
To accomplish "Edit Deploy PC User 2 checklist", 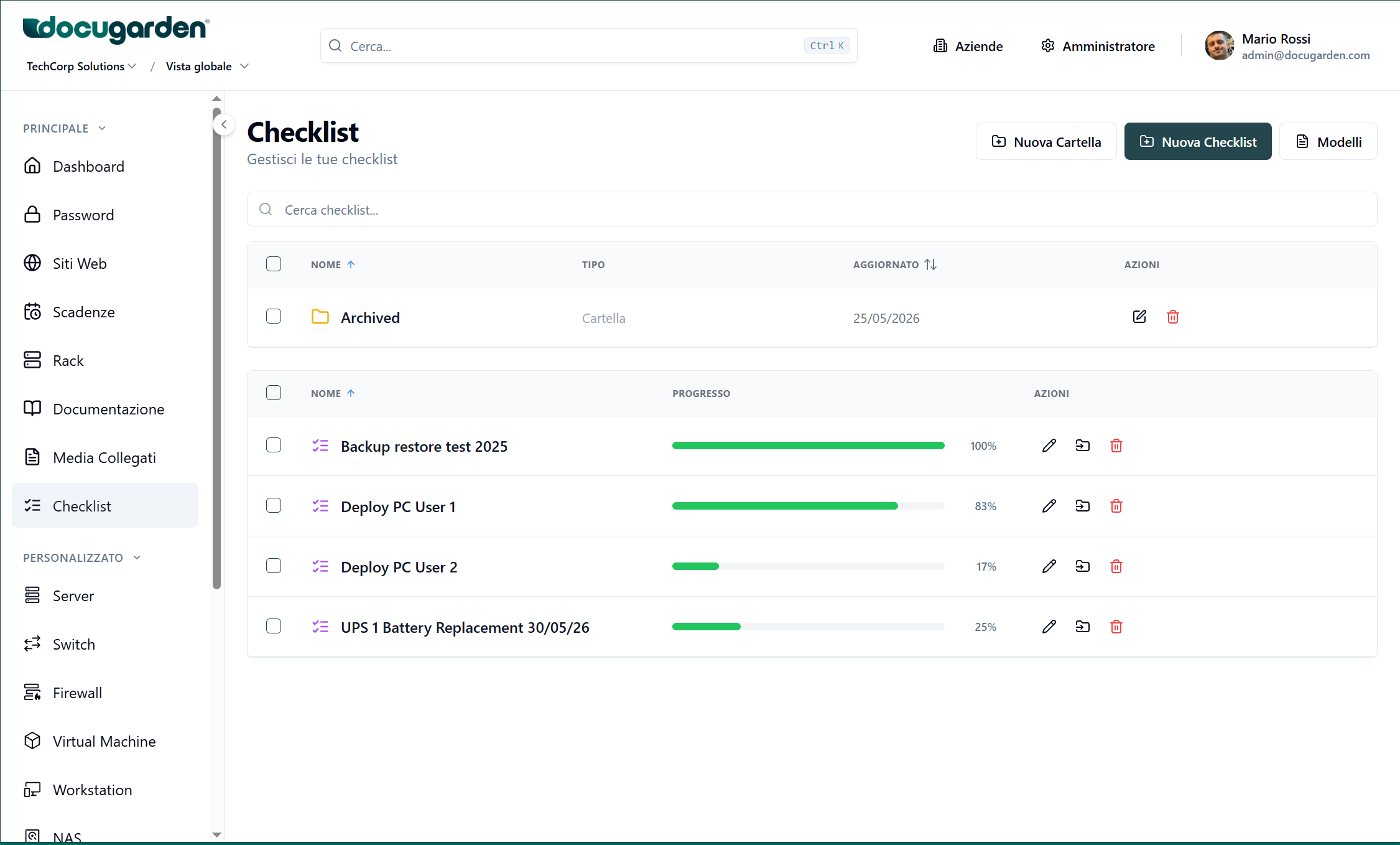I will tap(1049, 566).
